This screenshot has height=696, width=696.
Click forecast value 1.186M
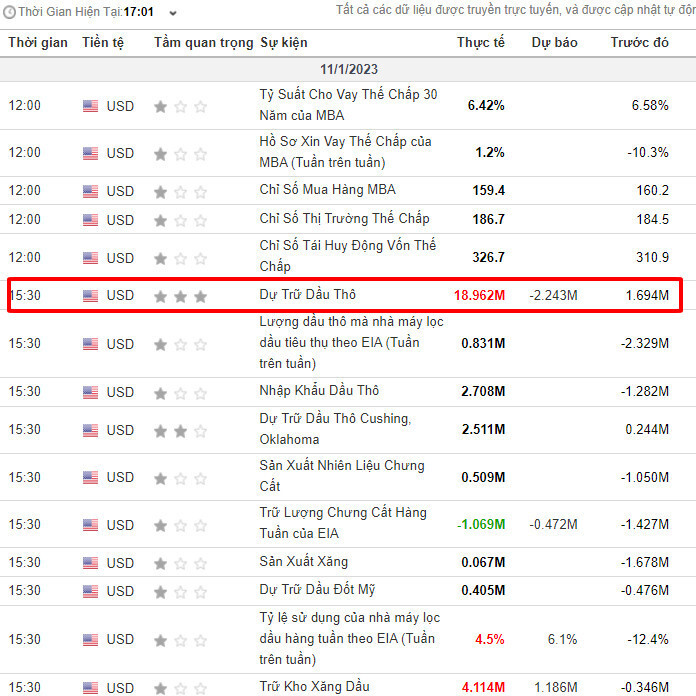tap(556, 687)
